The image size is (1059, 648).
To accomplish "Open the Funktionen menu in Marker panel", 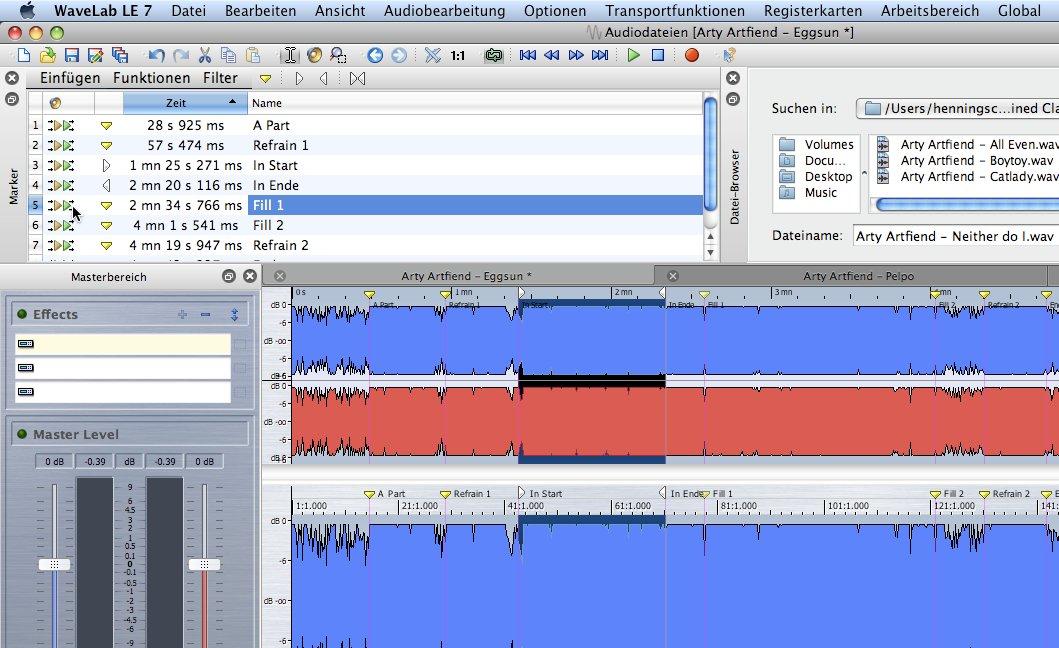I will 152,78.
